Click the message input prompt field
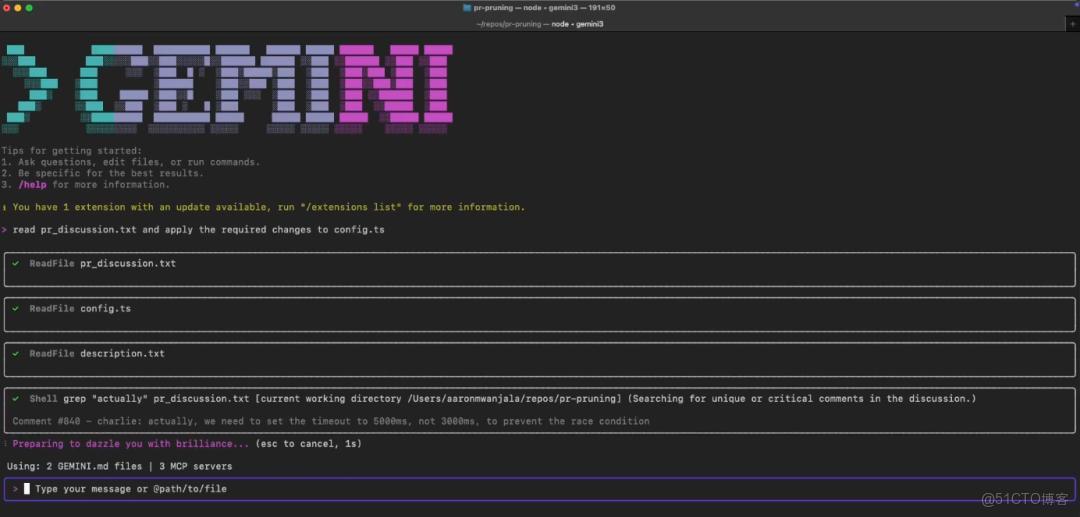Viewport: 1080px width, 517px height. point(539,489)
